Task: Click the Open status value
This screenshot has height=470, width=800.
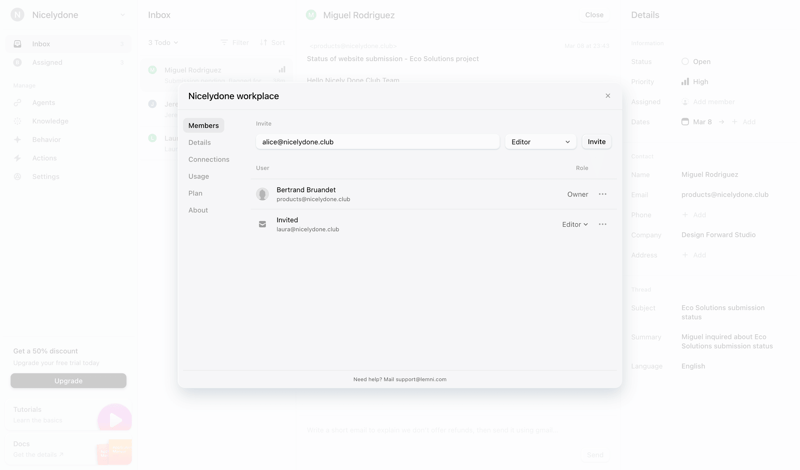Action: click(x=696, y=61)
